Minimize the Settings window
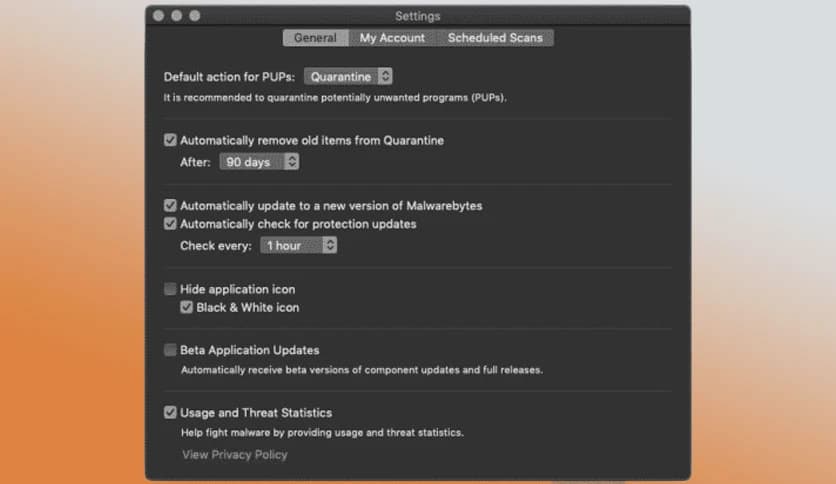836x484 pixels. click(x=177, y=16)
